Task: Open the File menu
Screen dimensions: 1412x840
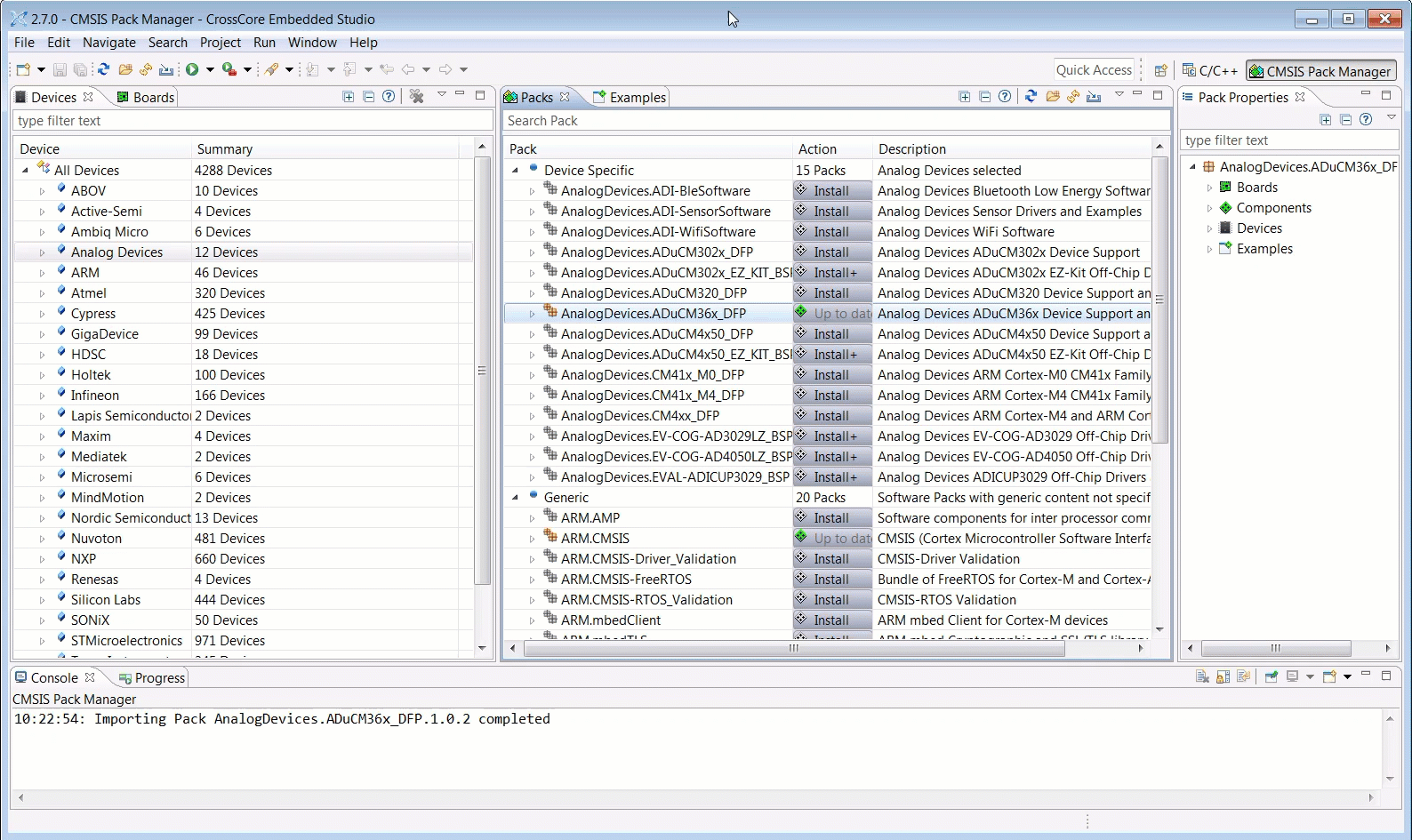Action: tap(25, 43)
